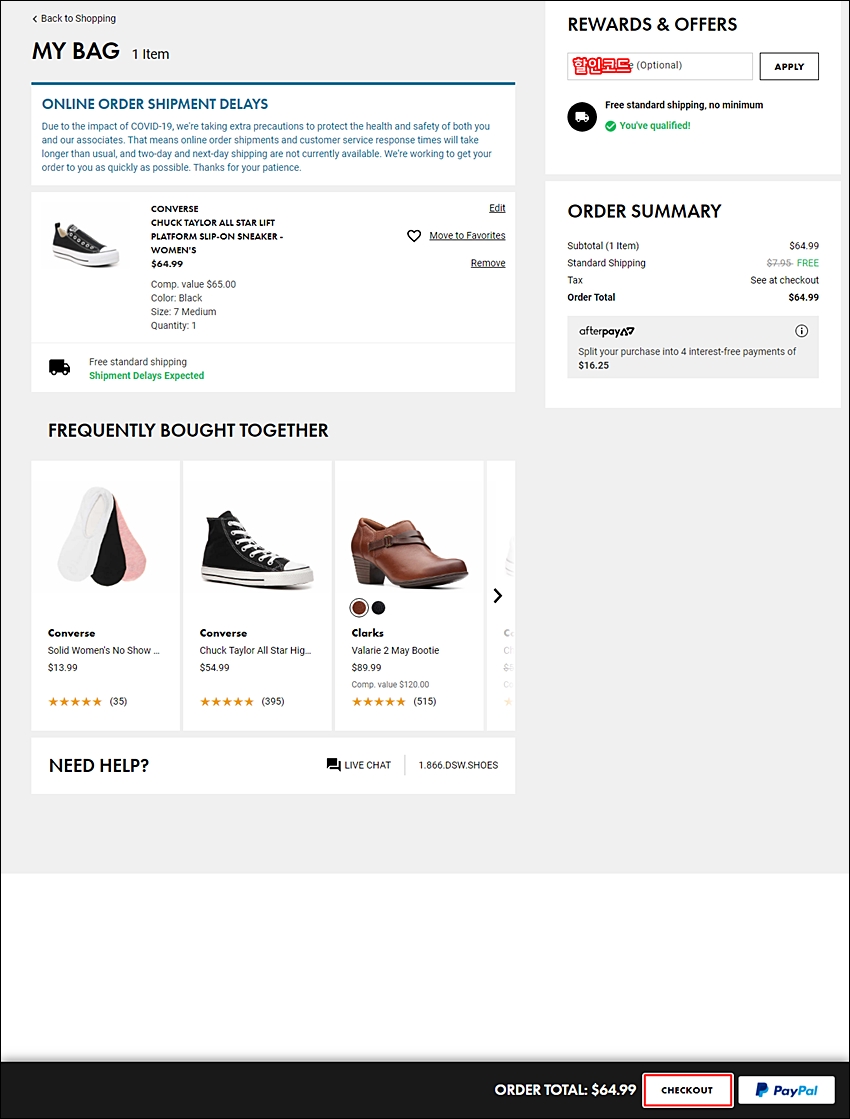The height and width of the screenshot is (1119, 850).
Task: Open the Clarks Valarie 2 May Bootie image
Action: tap(410, 553)
